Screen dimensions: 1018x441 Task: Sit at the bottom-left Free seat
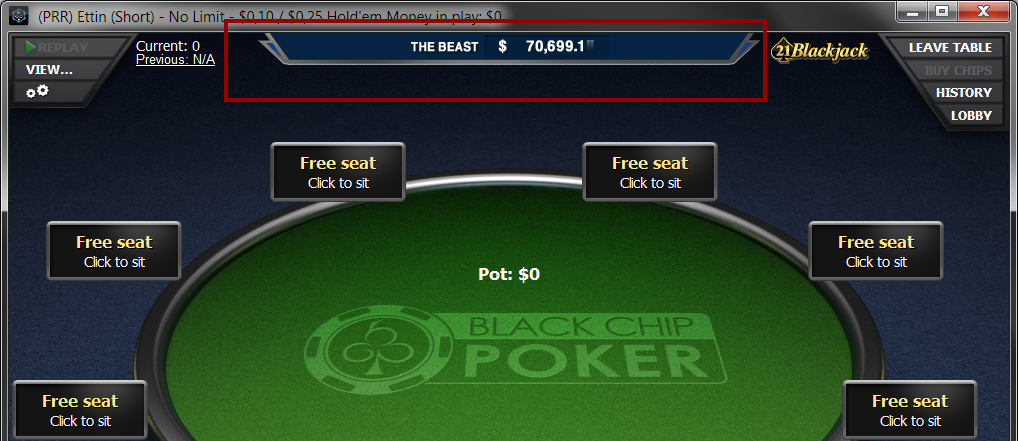pos(81,409)
